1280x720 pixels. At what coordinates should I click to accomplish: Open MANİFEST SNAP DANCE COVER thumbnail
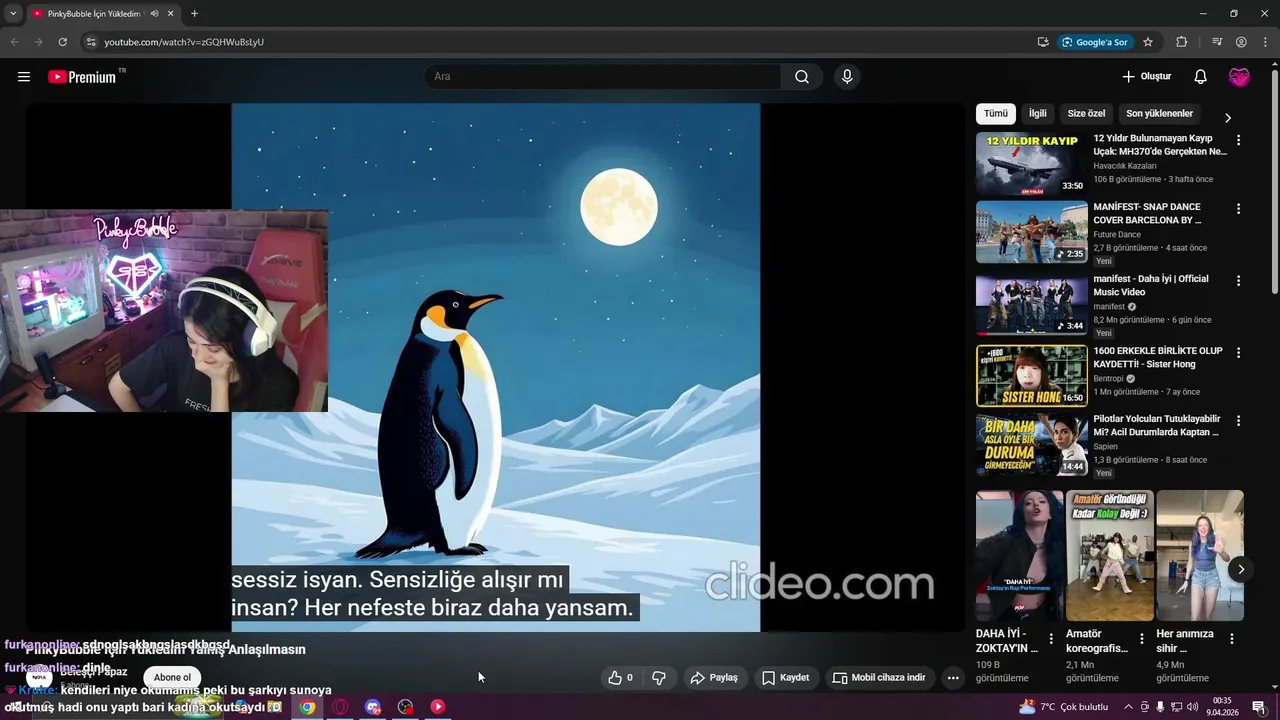1031,232
